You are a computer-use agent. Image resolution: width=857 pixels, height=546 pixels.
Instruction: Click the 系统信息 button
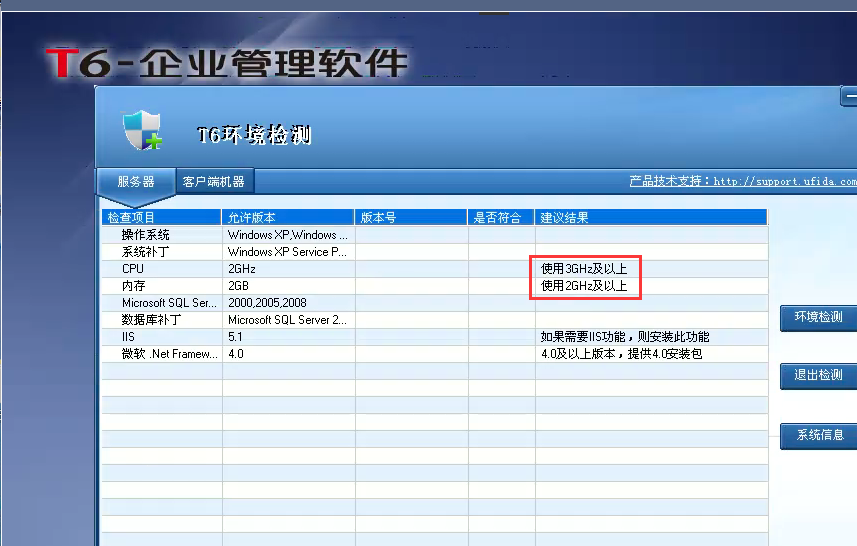pos(818,435)
